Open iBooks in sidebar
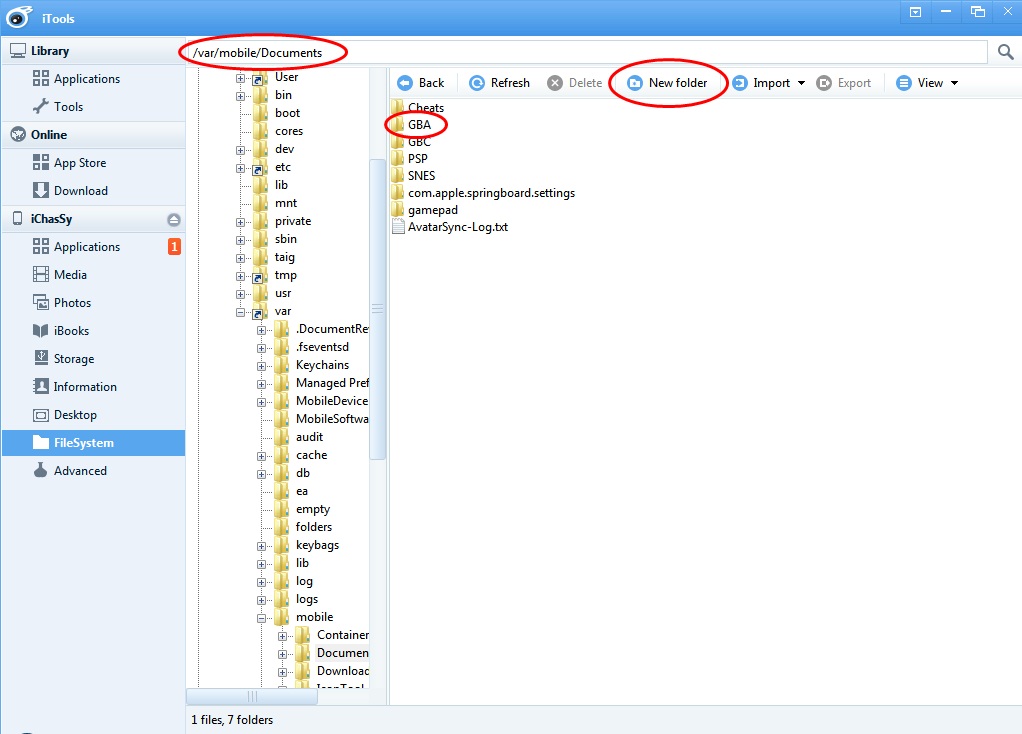1022x734 pixels. click(71, 330)
